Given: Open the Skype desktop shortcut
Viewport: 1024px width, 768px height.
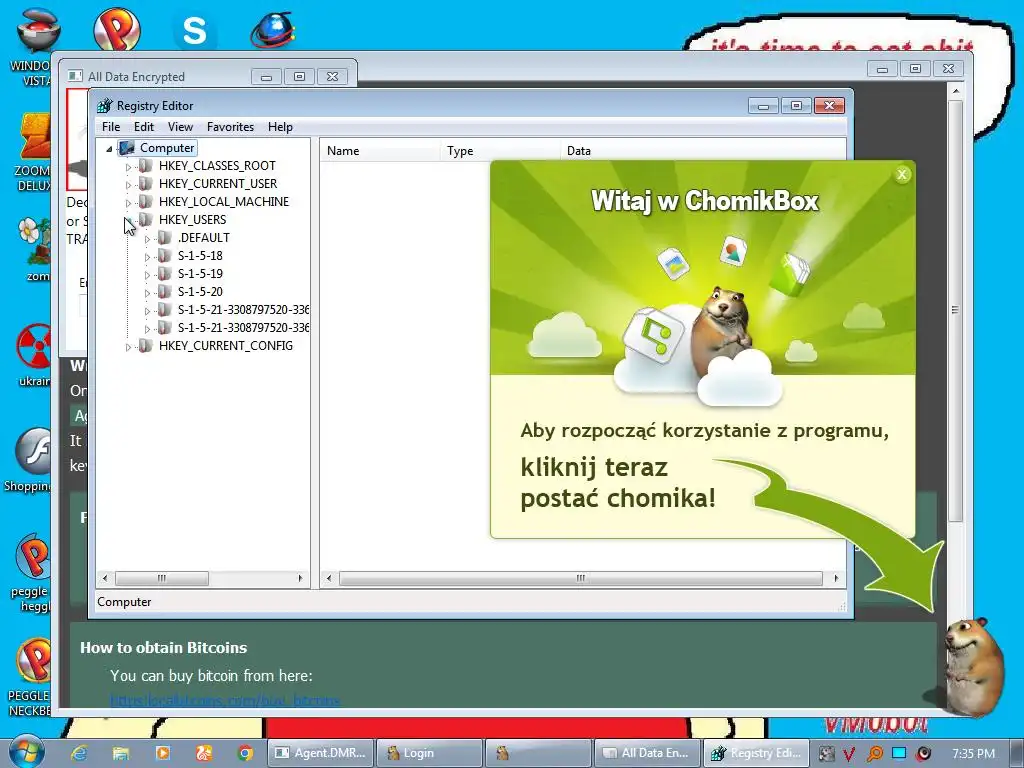Looking at the screenshot, I should 195,30.
